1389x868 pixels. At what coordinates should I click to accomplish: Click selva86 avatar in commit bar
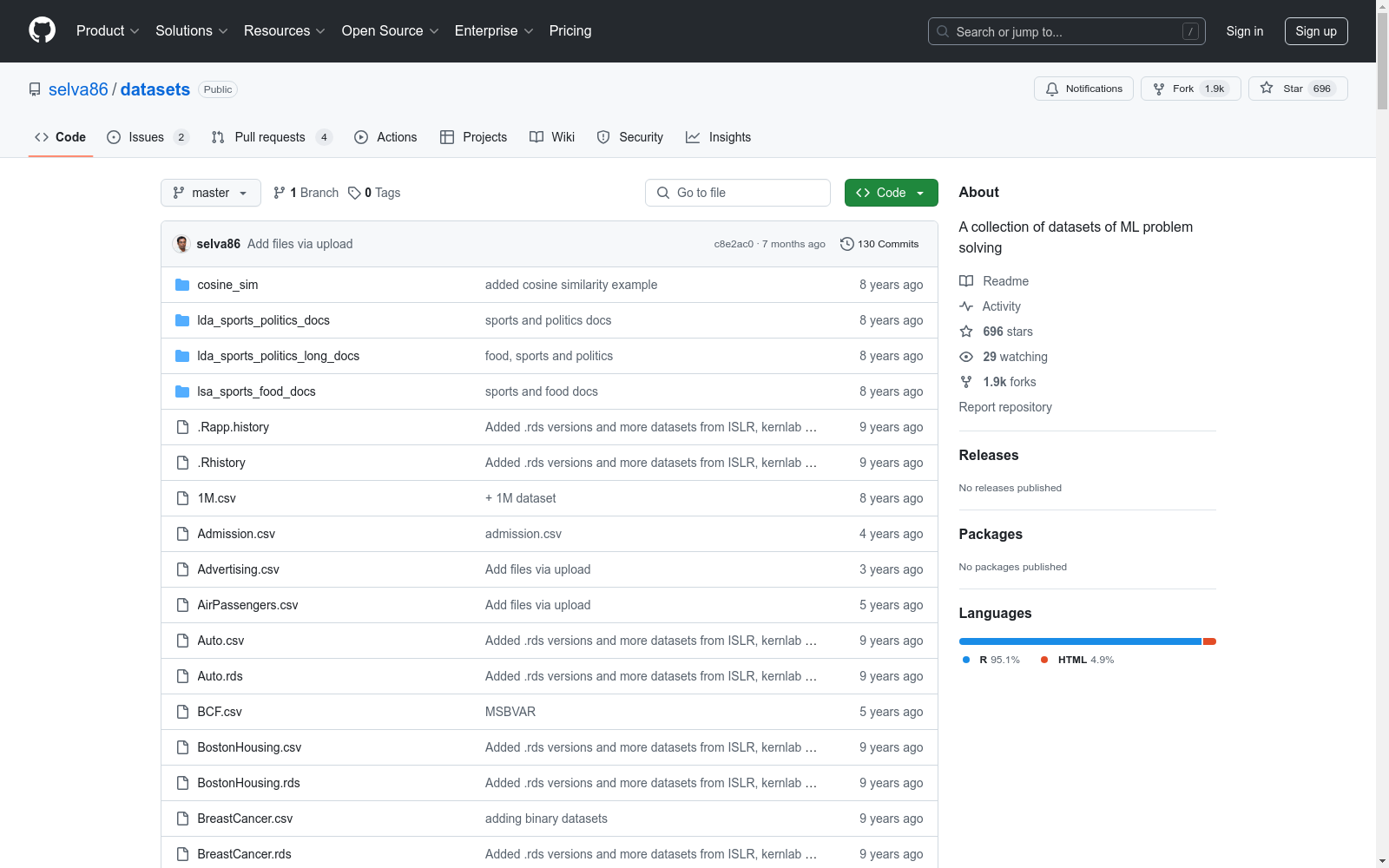click(181, 244)
